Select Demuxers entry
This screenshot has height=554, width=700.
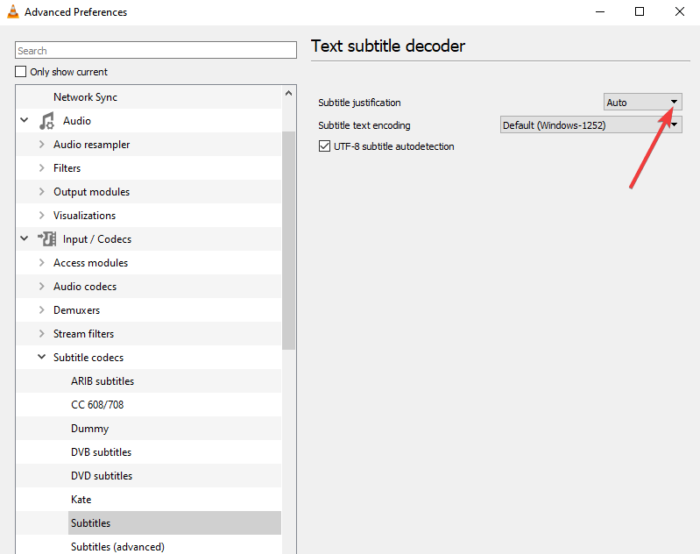pyautogui.click(x=76, y=310)
